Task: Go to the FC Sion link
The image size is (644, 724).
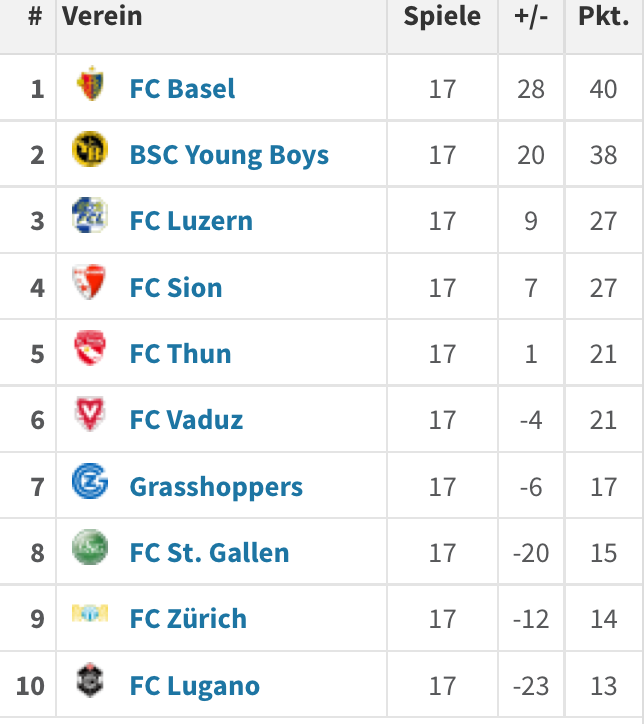Action: (x=176, y=288)
